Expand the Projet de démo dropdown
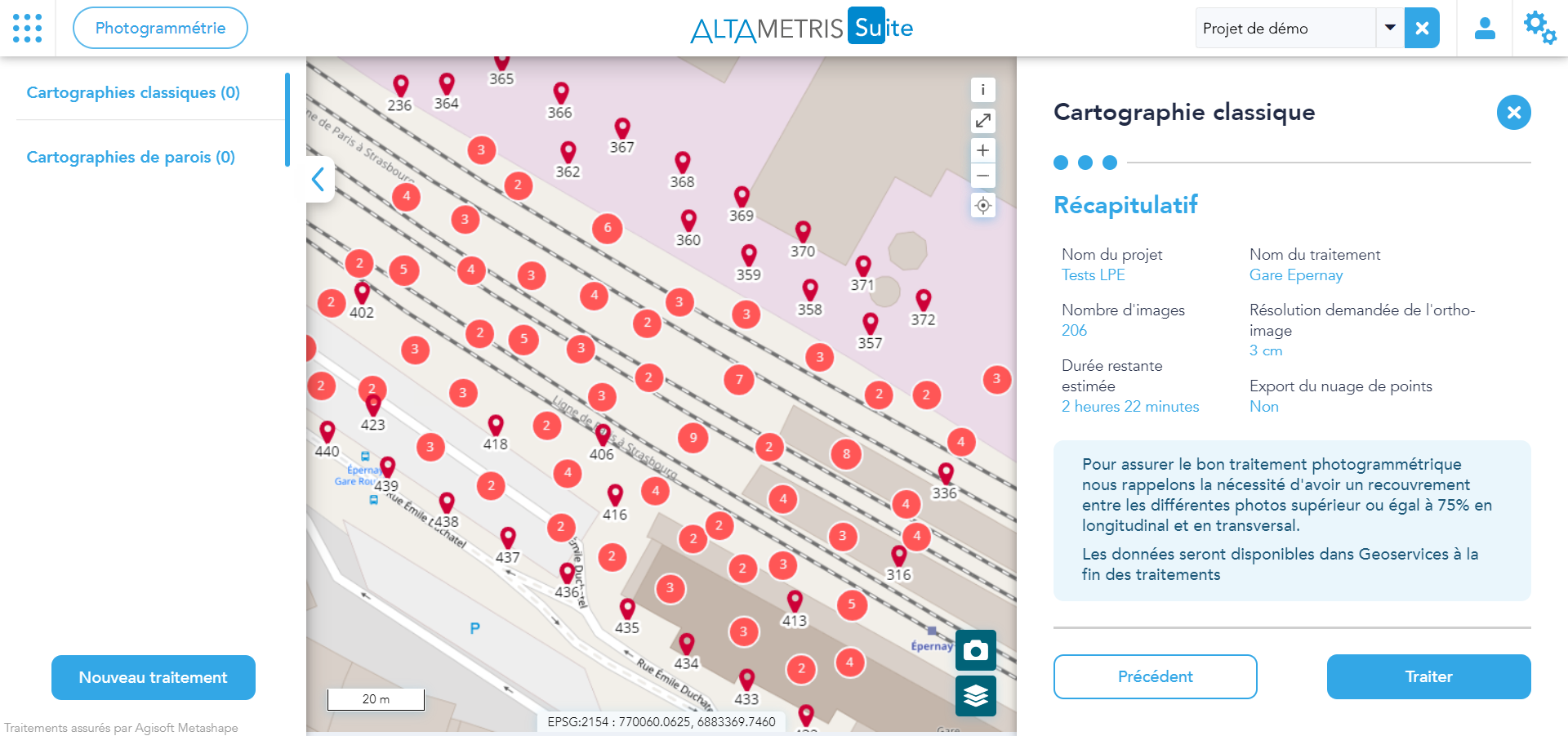This screenshot has width=1568, height=736. click(x=1389, y=28)
